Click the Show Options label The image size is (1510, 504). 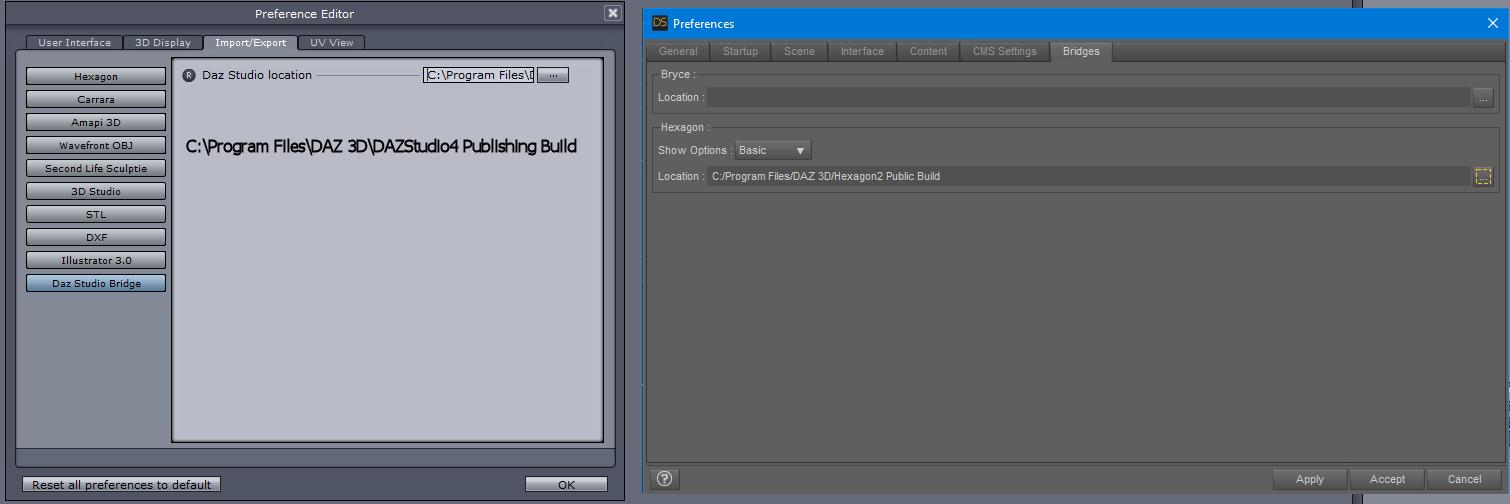coord(695,150)
